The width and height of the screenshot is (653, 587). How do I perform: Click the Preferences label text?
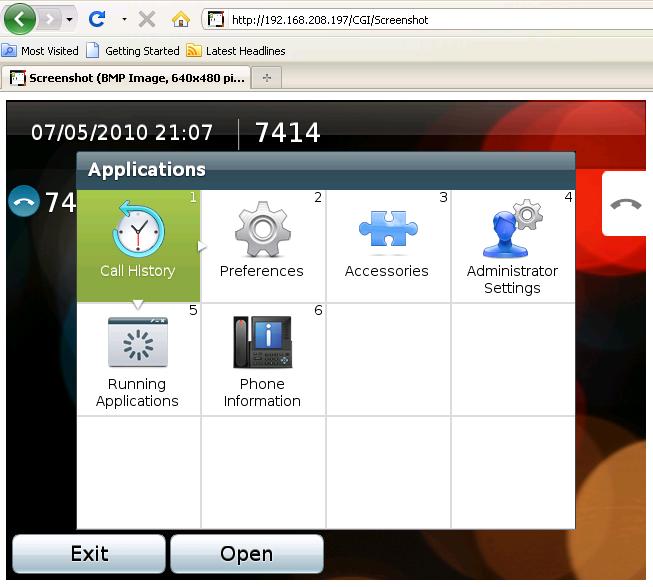click(x=262, y=271)
